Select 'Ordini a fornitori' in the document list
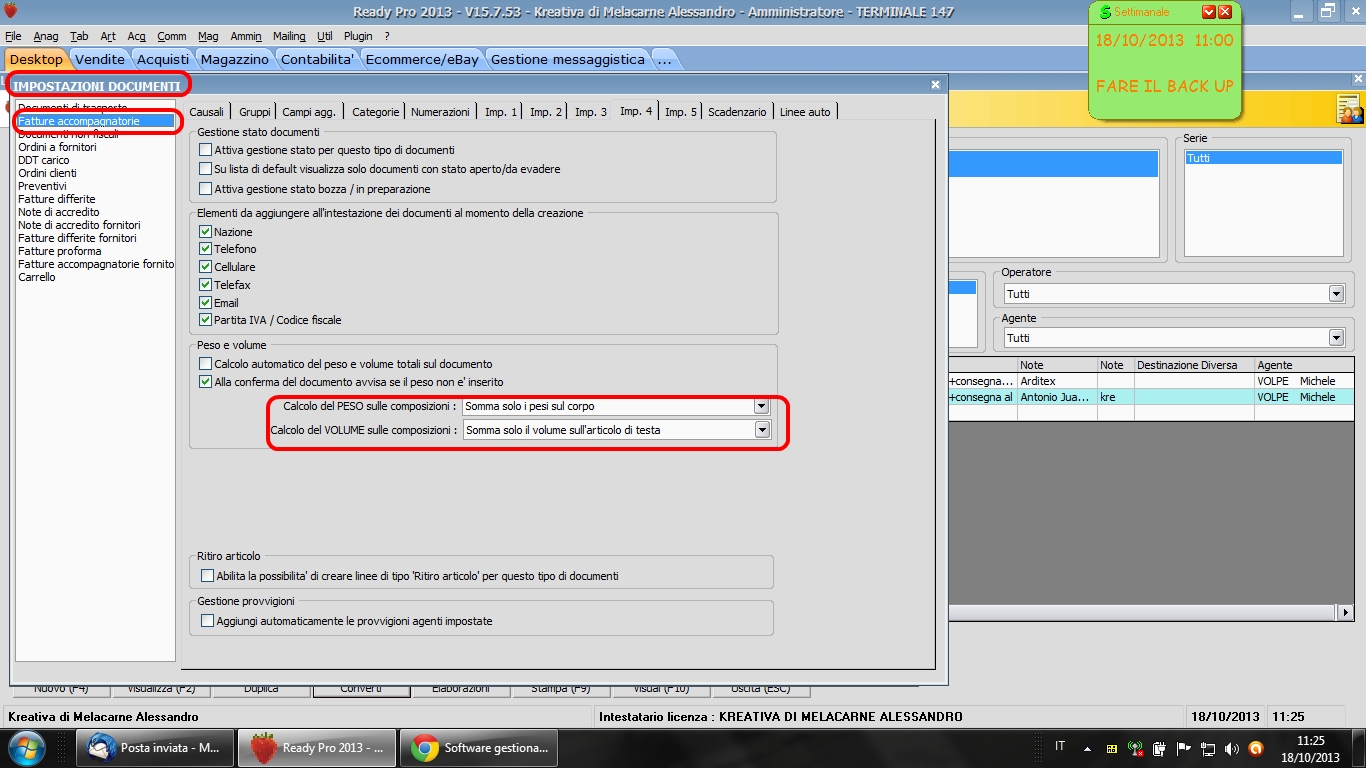The height and width of the screenshot is (768, 1366). click(x=59, y=147)
